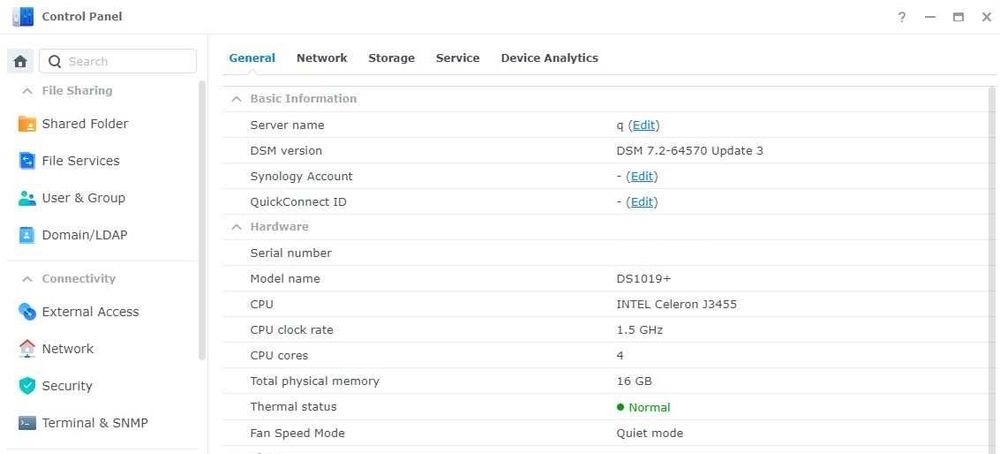Edit the QuickConnect ID
The width and height of the screenshot is (1000, 454).
642,202
